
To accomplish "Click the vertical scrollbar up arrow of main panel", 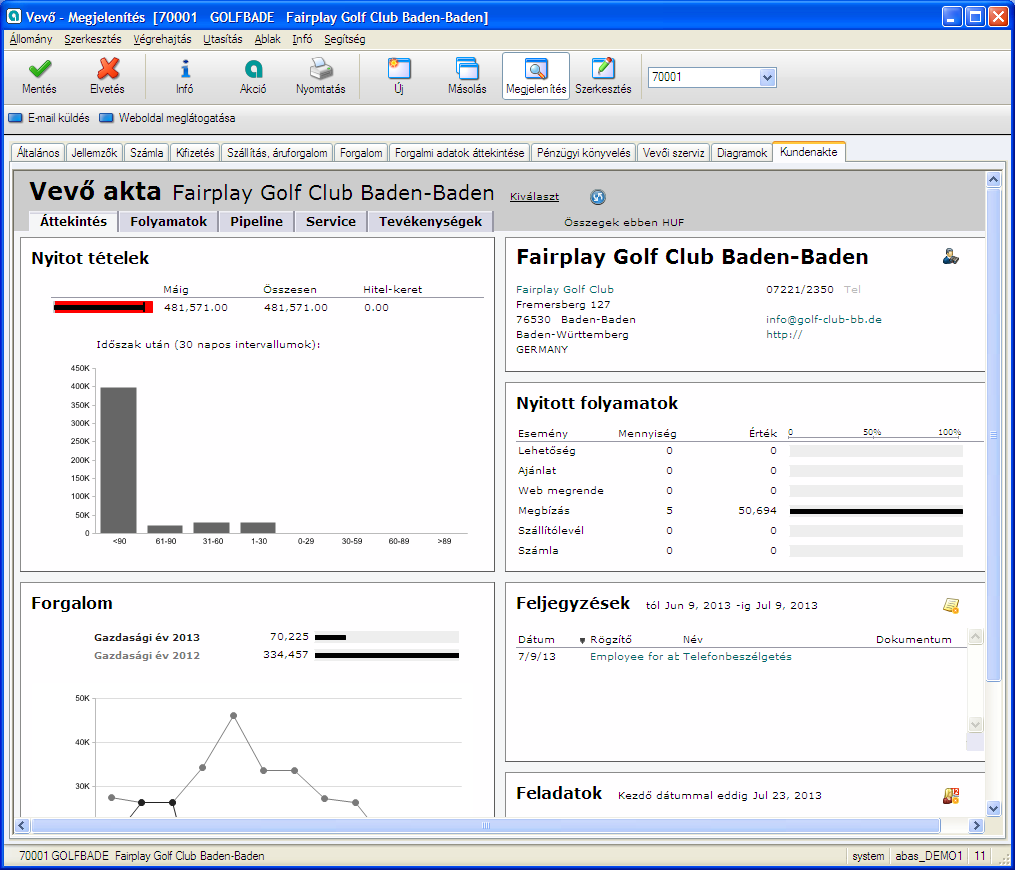I will pyautogui.click(x=994, y=179).
